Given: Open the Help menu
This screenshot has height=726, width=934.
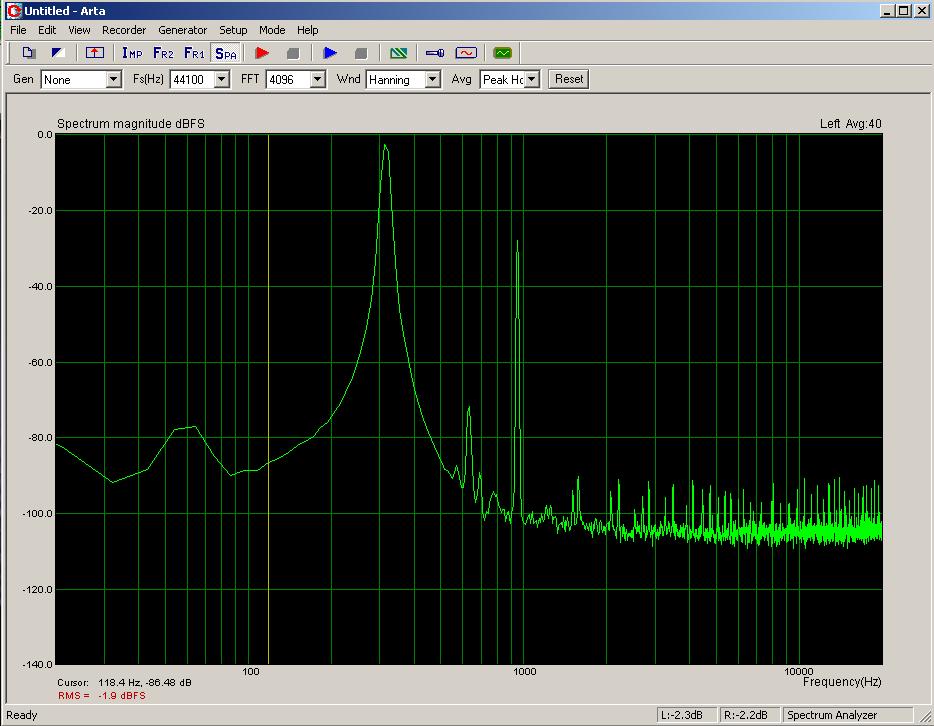Looking at the screenshot, I should point(307,30).
